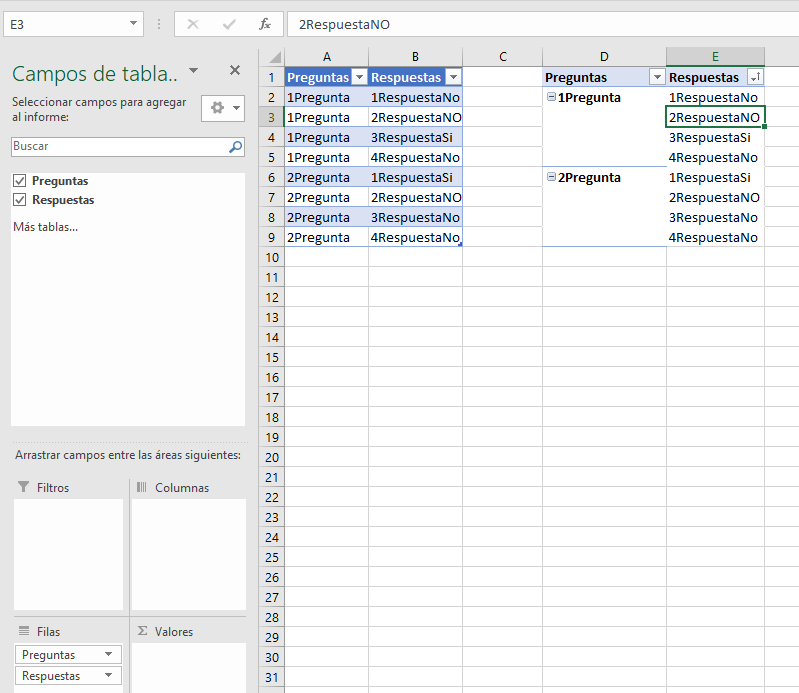Viewport: 799px width, 693px height.
Task: Select column D header
Action: point(604,57)
